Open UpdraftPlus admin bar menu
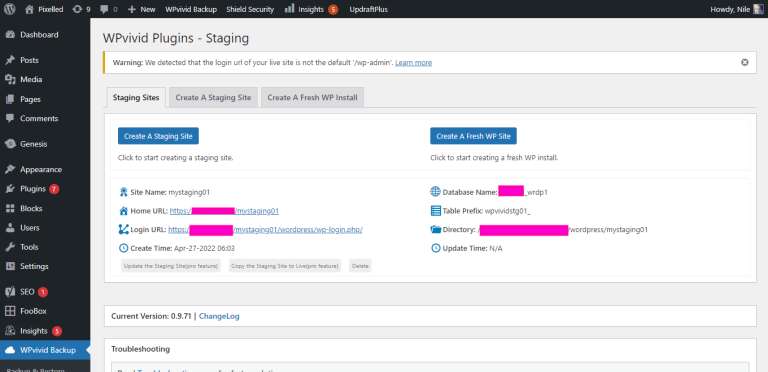The width and height of the screenshot is (768, 372). tap(368, 9)
